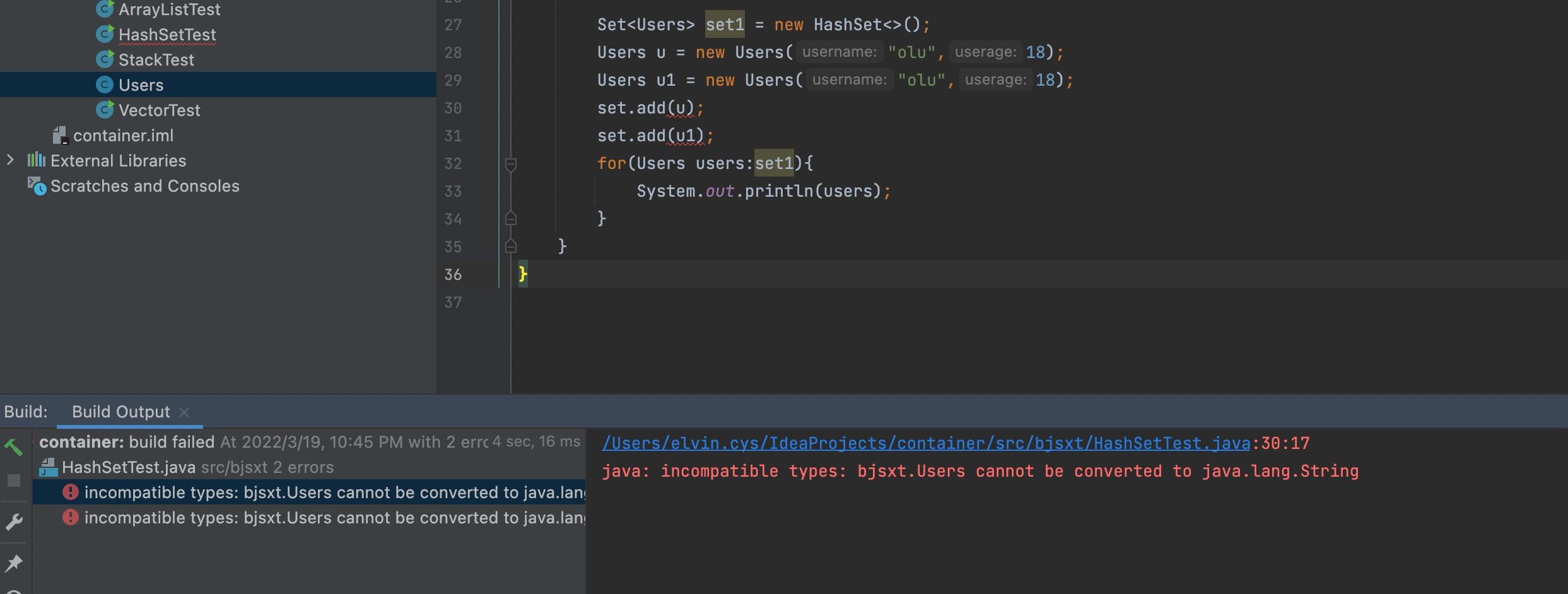Viewport: 1568px width, 594px height.
Task: Open the ArrayListTest class
Action: point(169,9)
